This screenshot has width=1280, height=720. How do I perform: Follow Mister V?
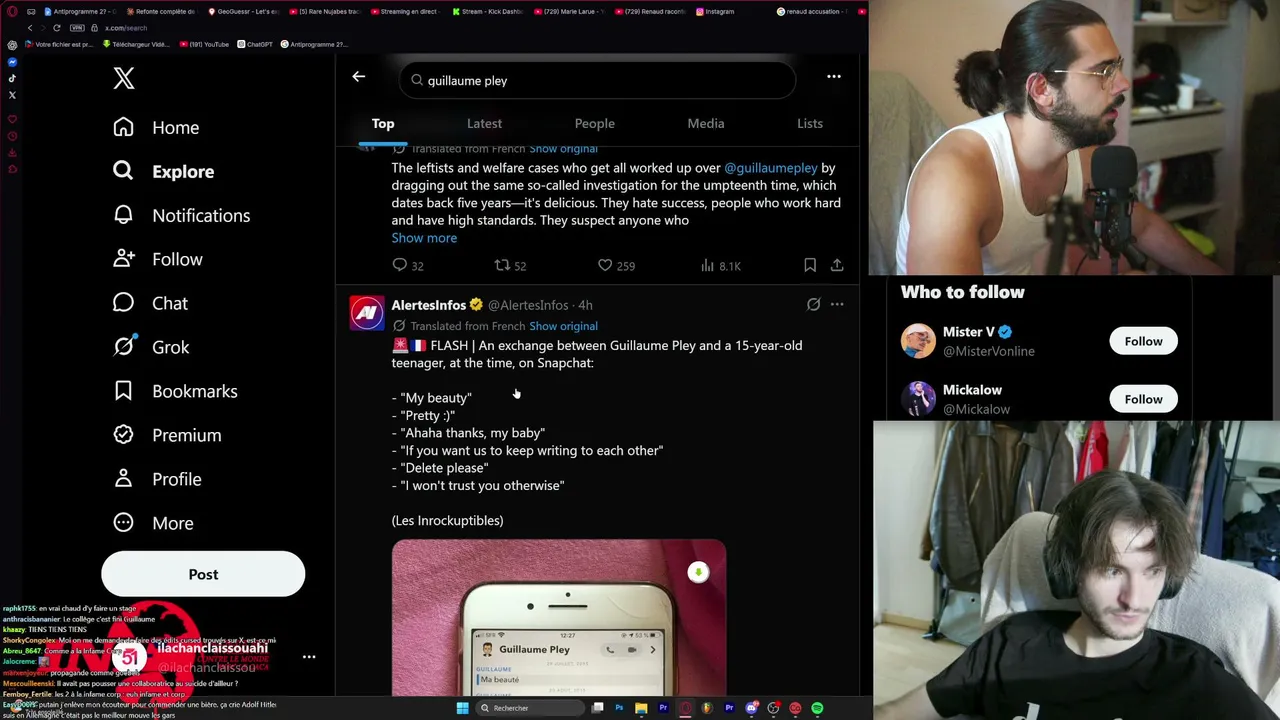point(1143,341)
